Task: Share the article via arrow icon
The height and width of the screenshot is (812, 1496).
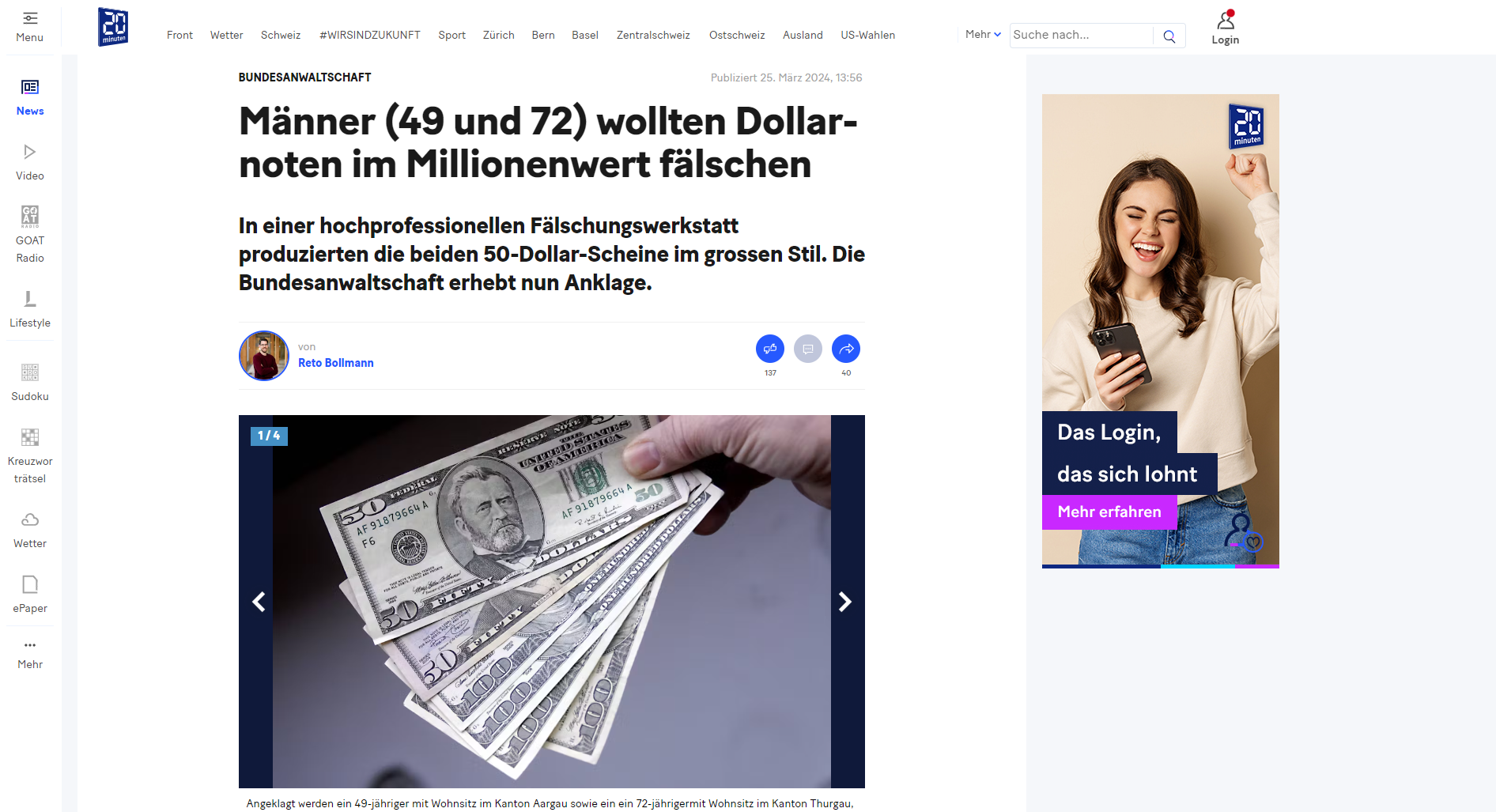Action: [846, 349]
